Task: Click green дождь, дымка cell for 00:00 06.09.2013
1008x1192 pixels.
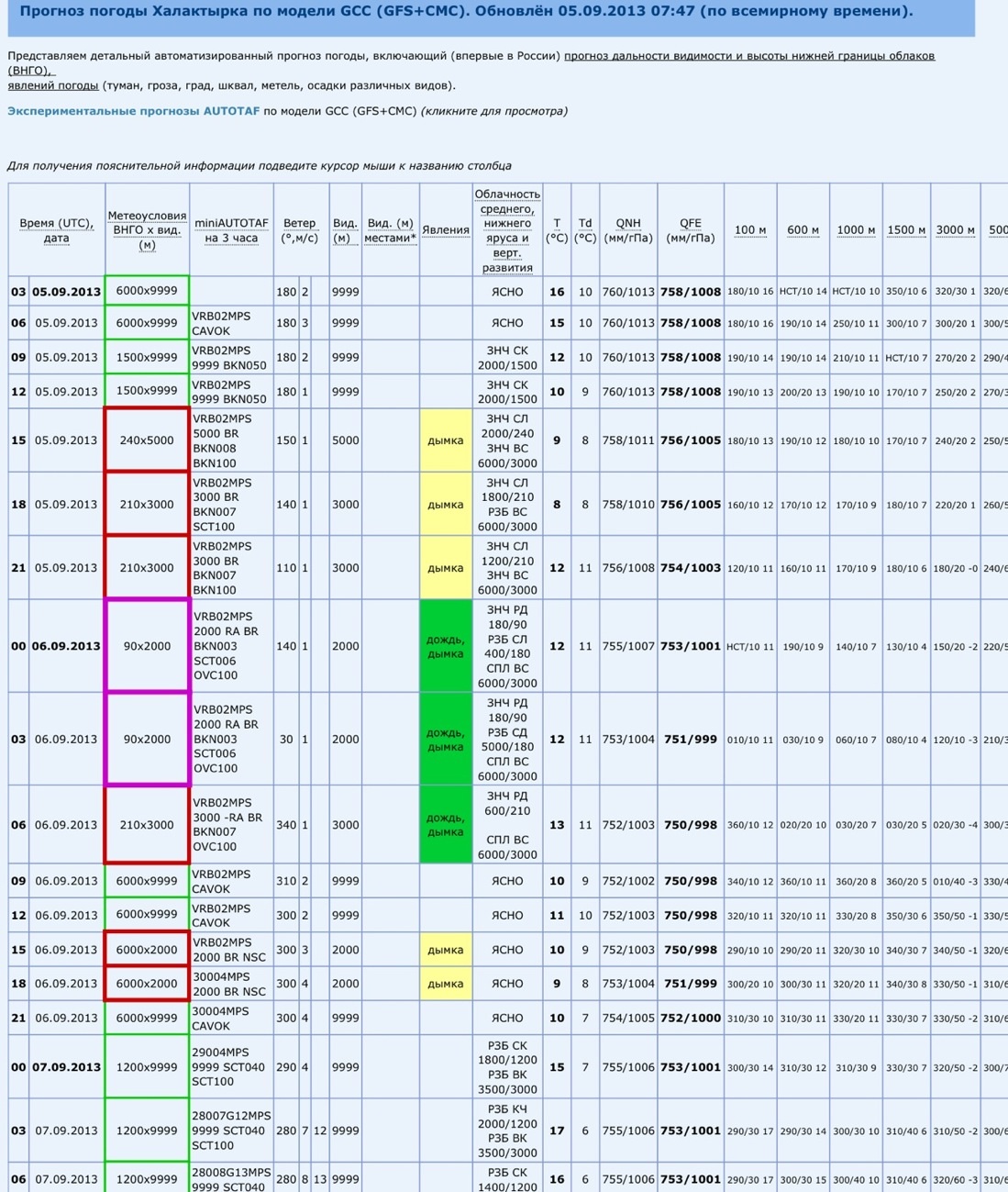Action: (445, 646)
